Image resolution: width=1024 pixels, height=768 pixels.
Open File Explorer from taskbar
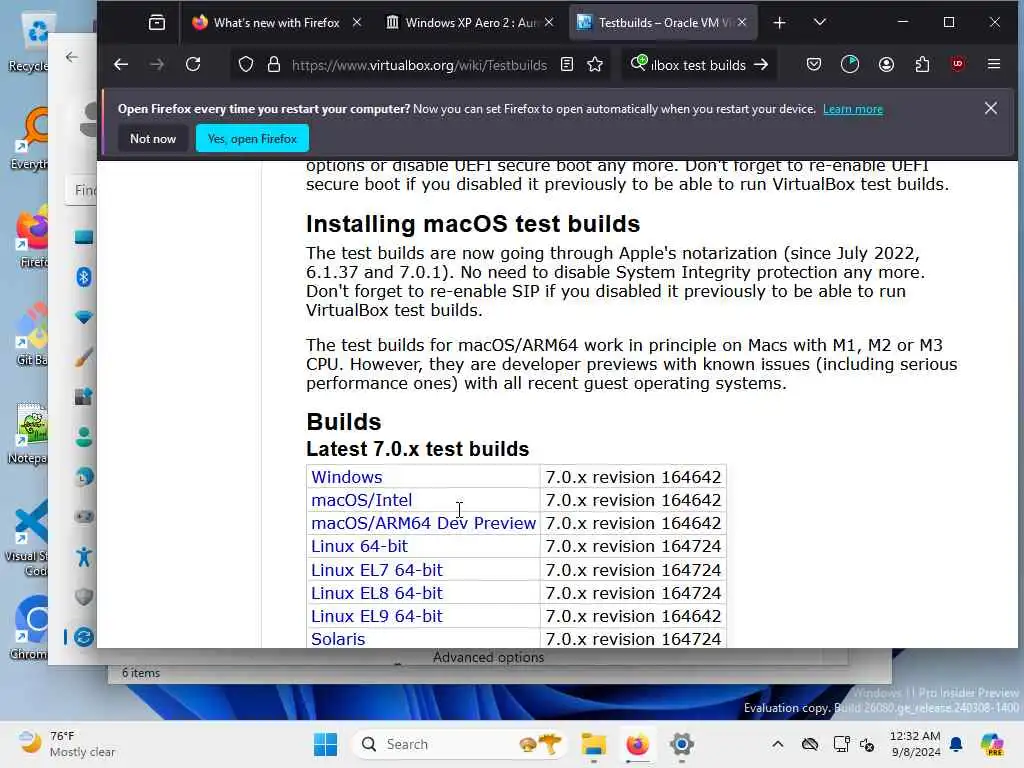[594, 744]
